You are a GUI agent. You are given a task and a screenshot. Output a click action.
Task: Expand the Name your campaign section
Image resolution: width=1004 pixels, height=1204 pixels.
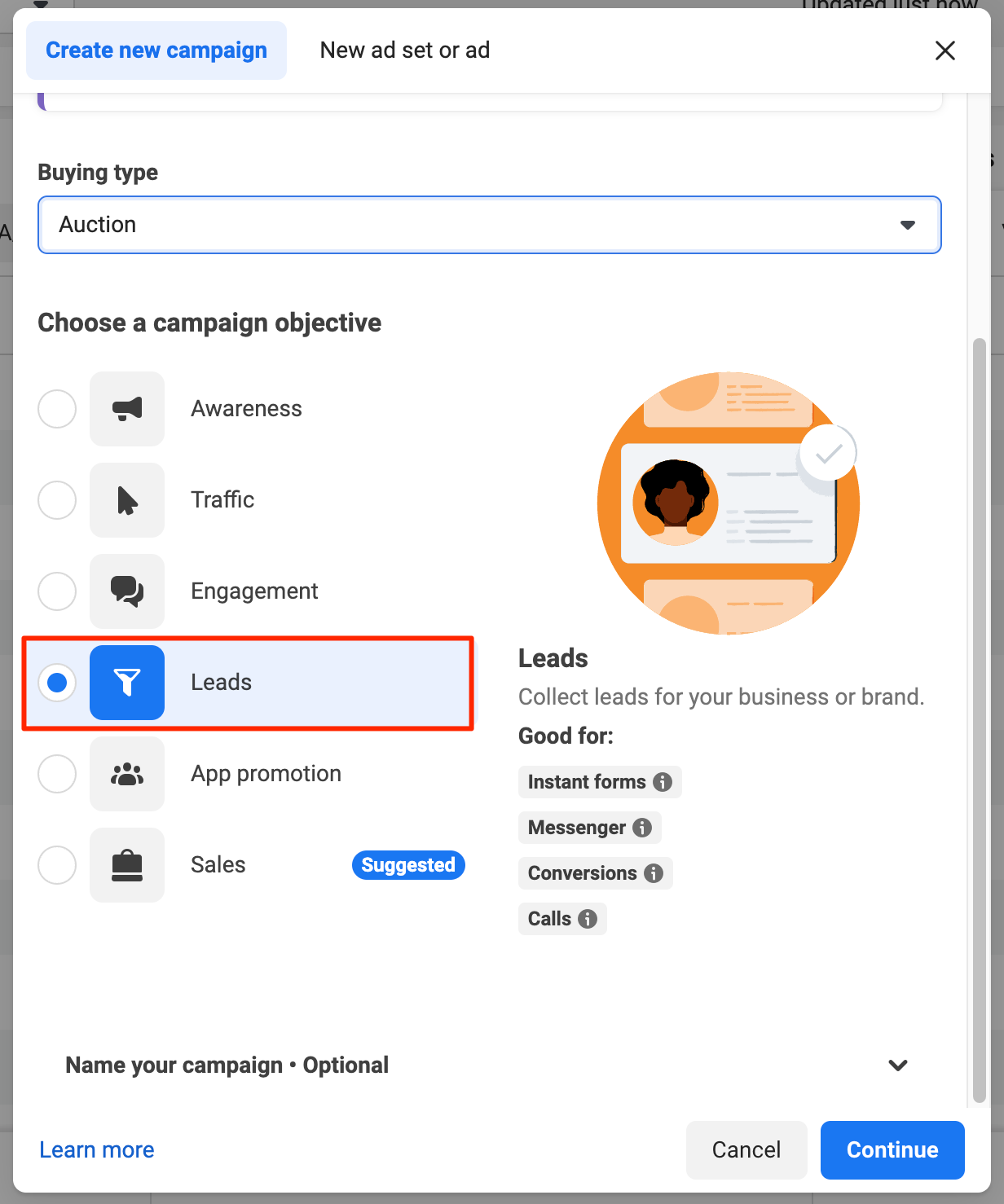click(897, 1065)
